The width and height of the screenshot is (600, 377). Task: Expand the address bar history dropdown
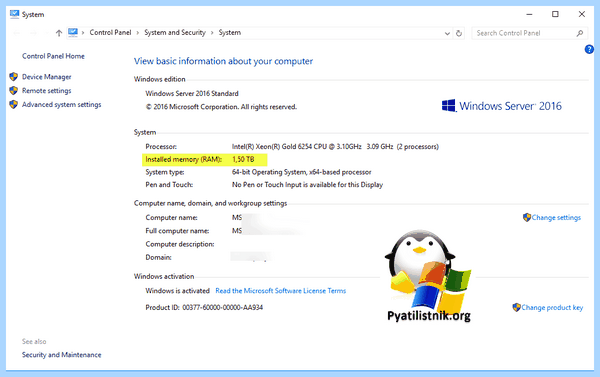[x=447, y=33]
